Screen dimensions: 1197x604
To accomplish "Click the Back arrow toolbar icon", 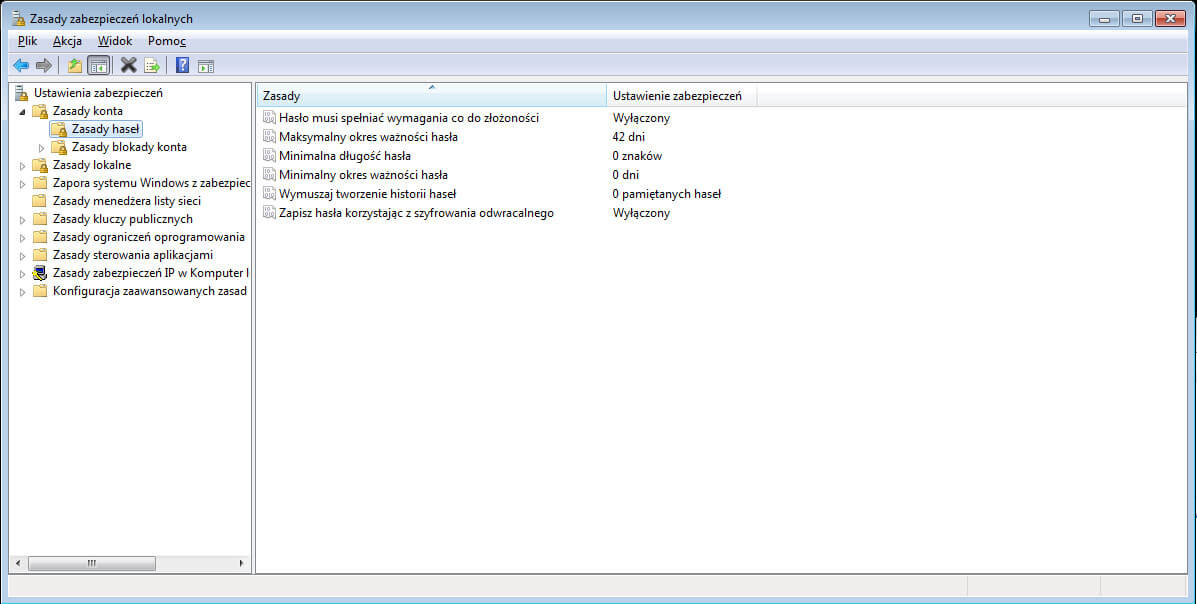I will click(20, 66).
